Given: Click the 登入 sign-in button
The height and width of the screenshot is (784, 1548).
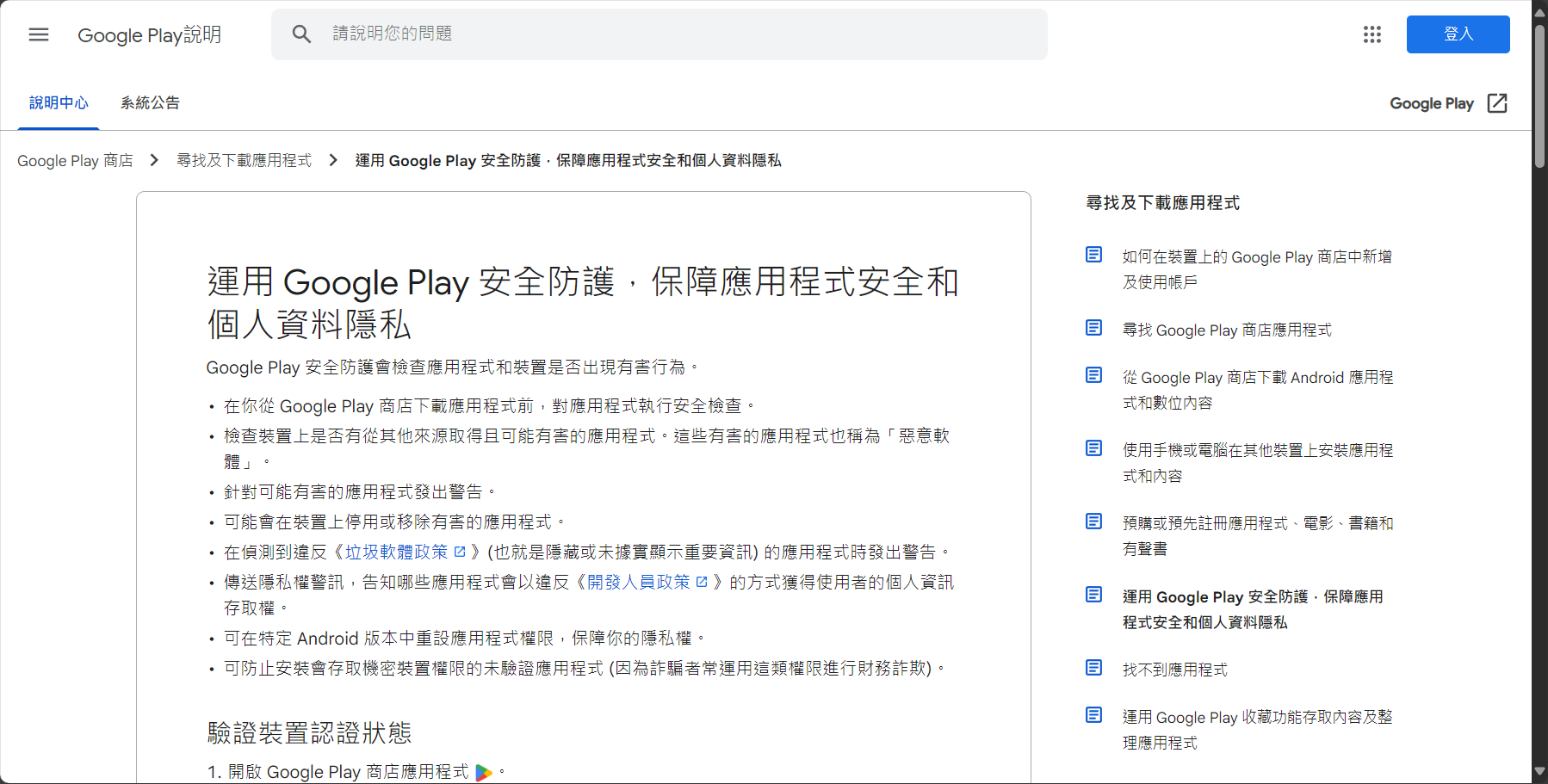Looking at the screenshot, I should pyautogui.click(x=1458, y=34).
